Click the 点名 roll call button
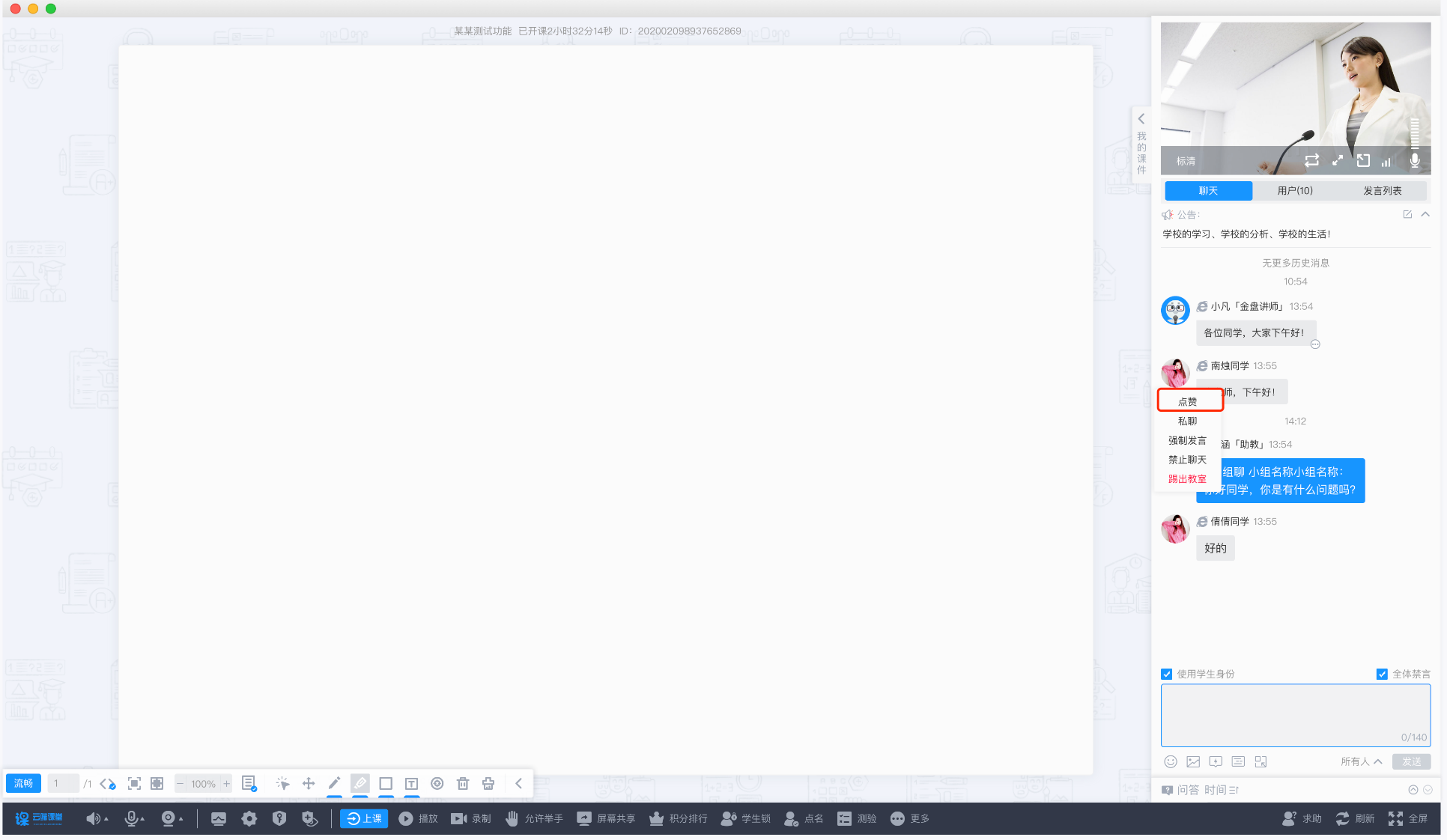The height and width of the screenshot is (840, 1447). point(804,818)
